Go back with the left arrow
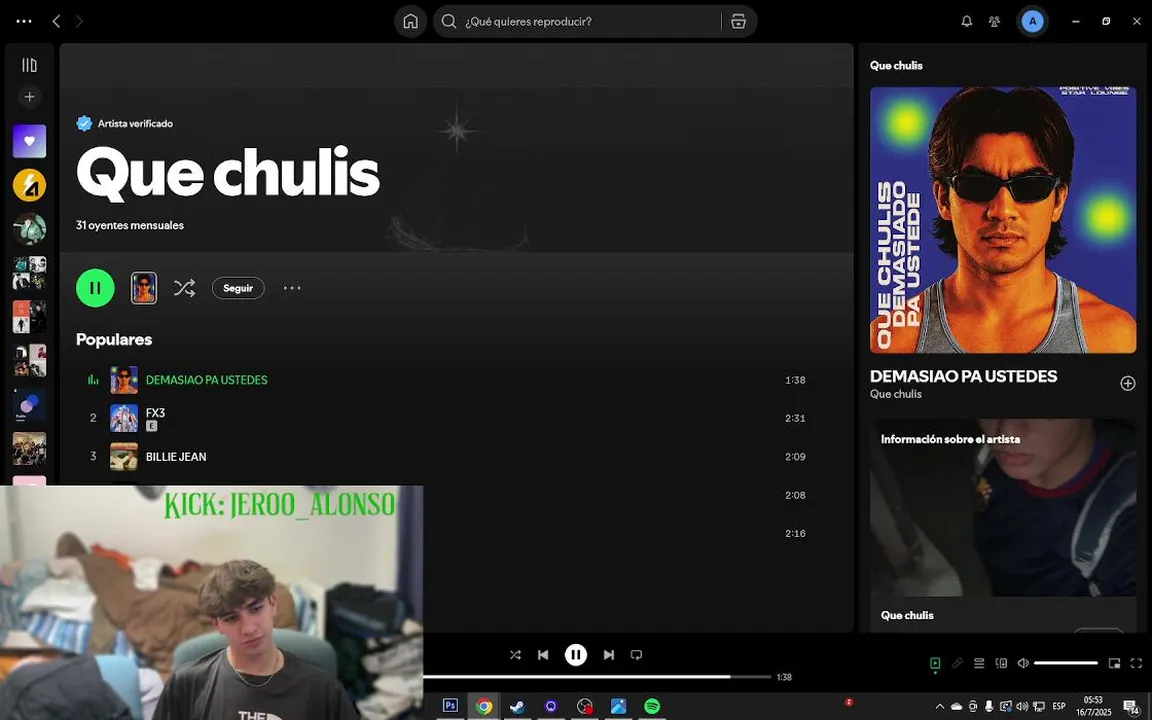The height and width of the screenshot is (720, 1152). pyautogui.click(x=56, y=21)
